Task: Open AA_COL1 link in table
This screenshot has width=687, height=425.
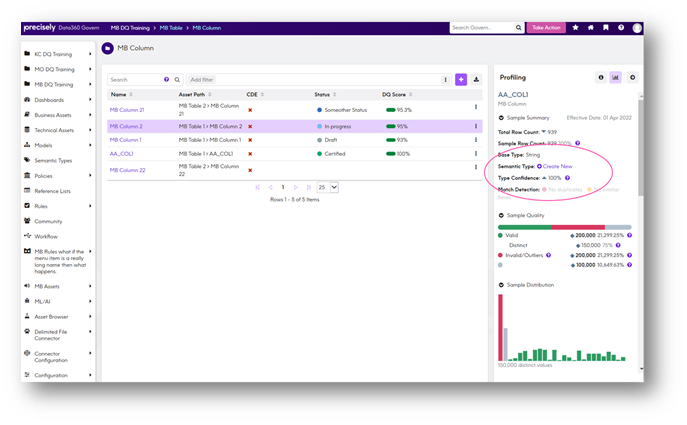Action: point(121,154)
